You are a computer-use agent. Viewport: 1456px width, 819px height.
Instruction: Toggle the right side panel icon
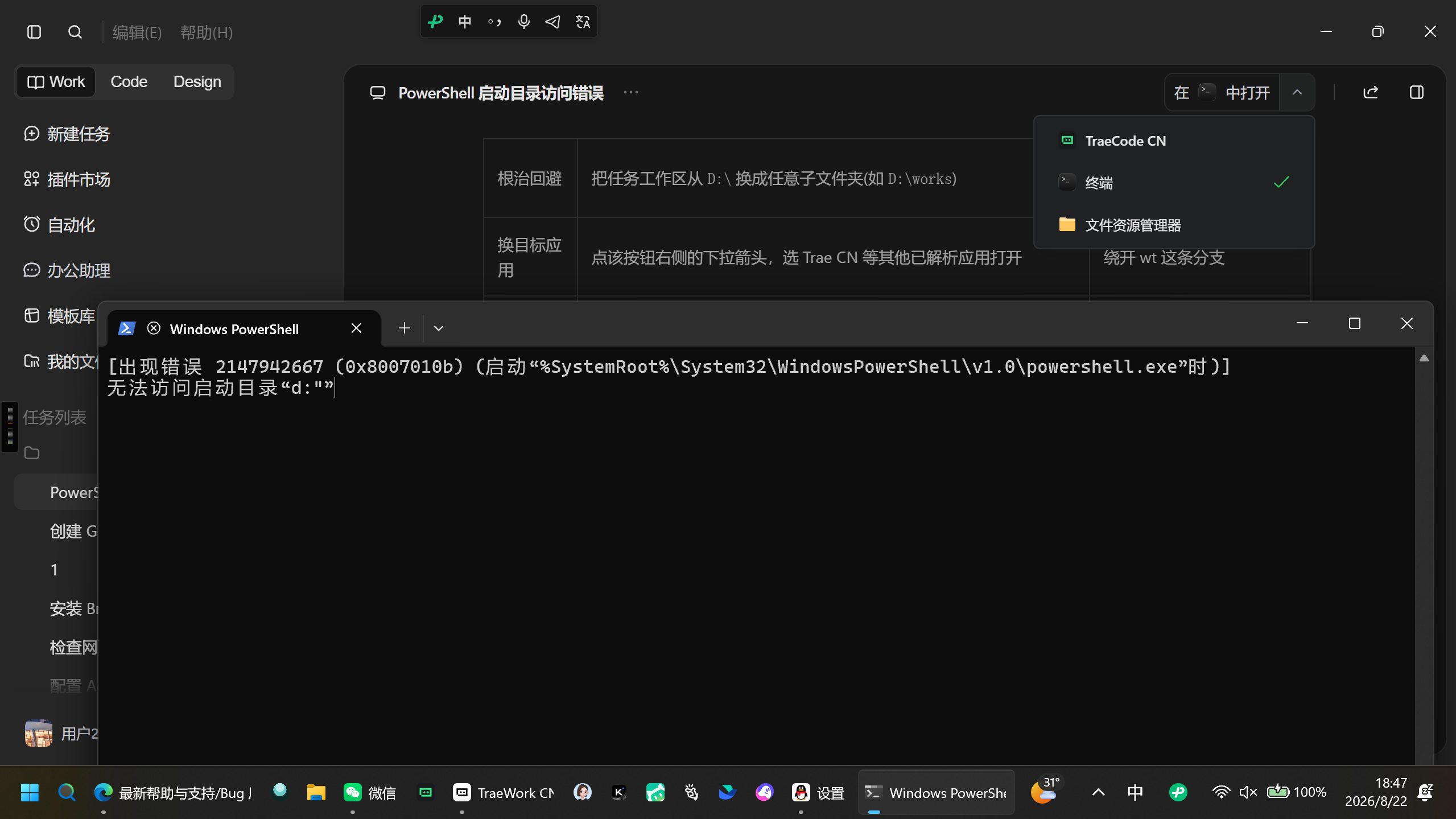1417,92
